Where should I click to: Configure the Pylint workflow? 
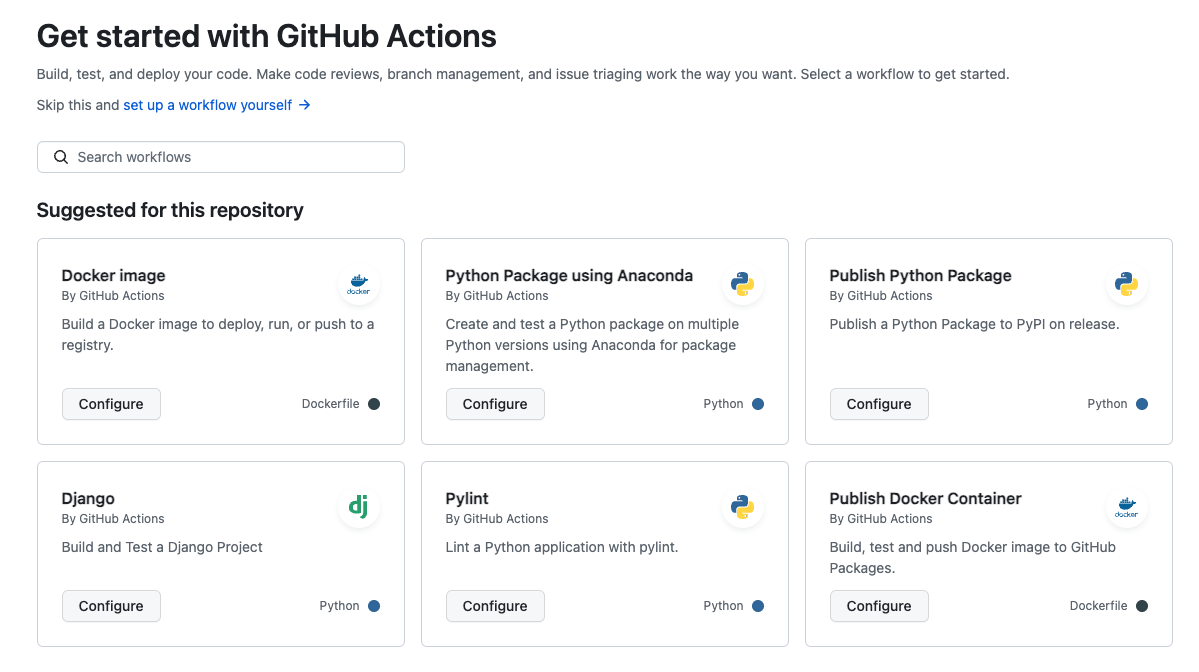(x=495, y=606)
